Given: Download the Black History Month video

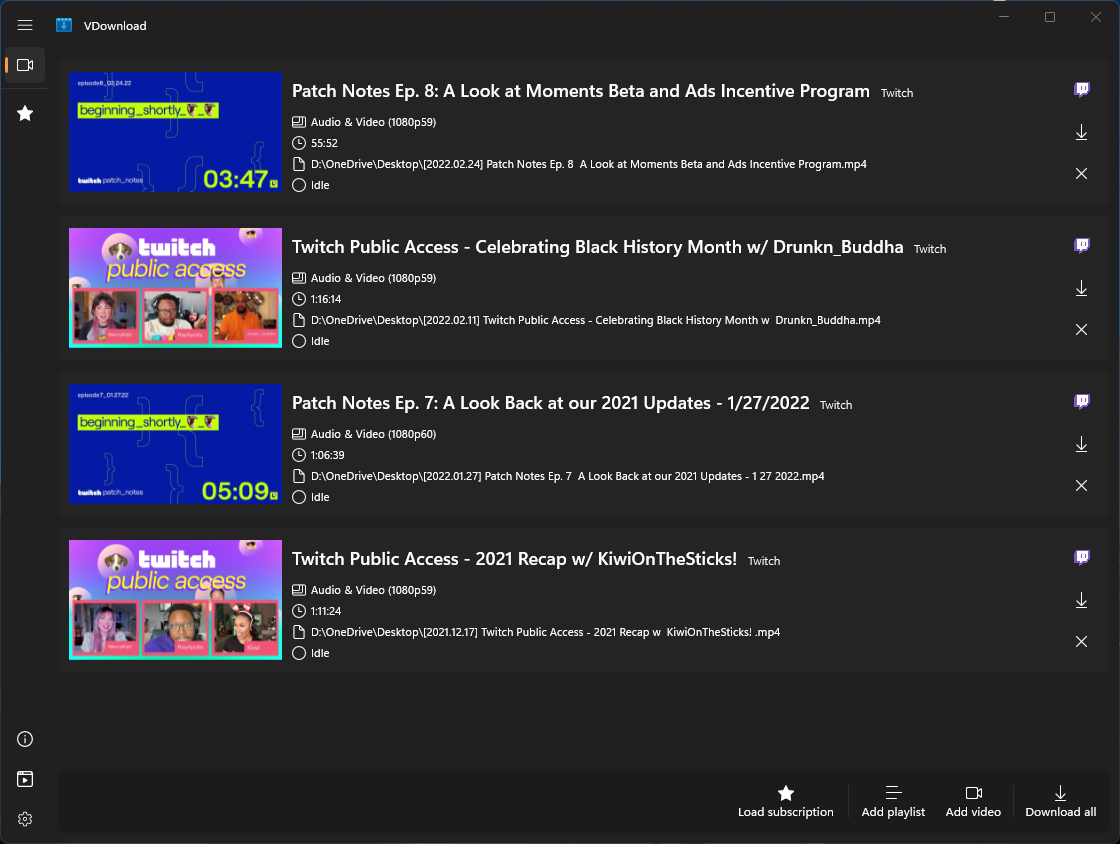Looking at the screenshot, I should [x=1081, y=288].
